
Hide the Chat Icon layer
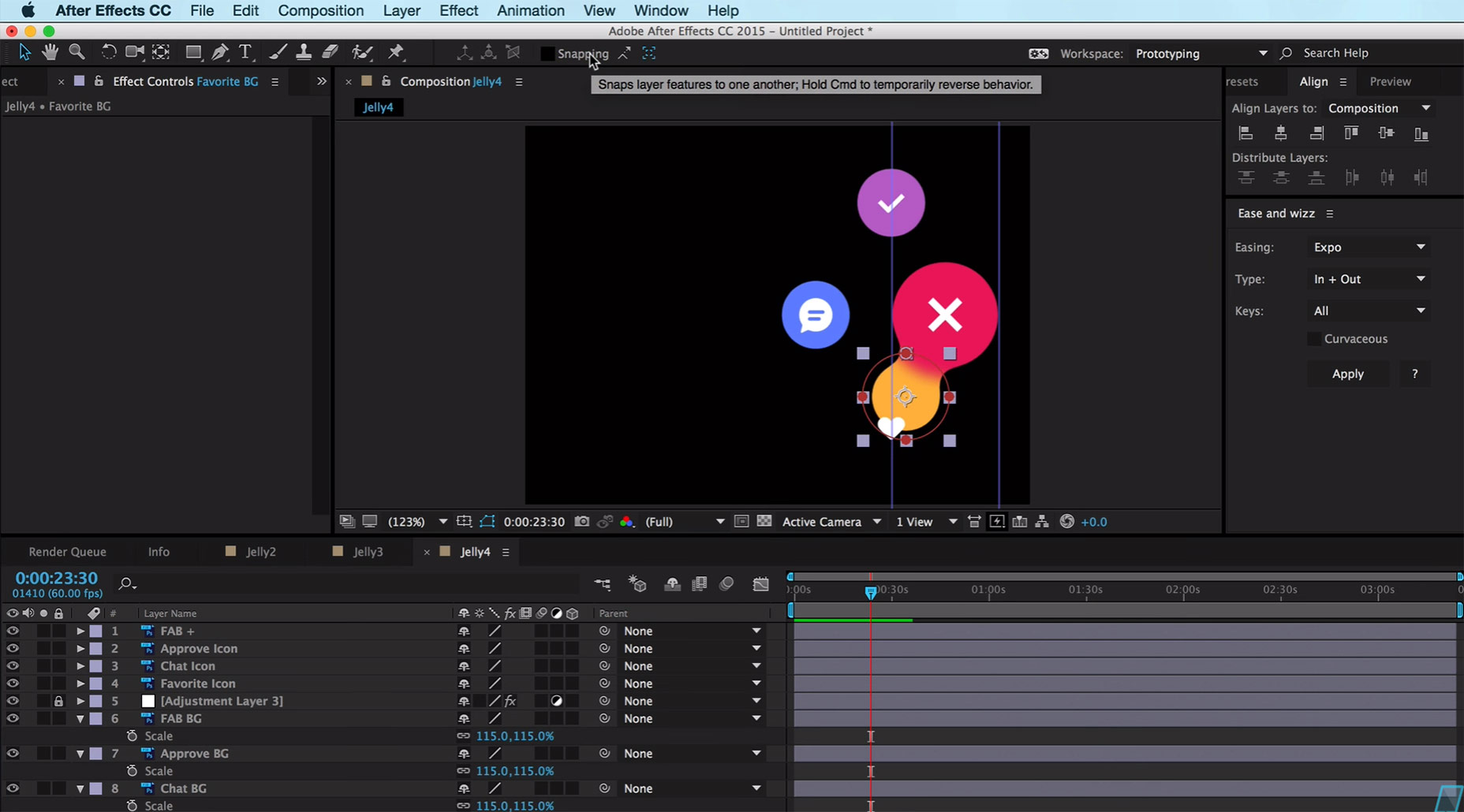(13, 666)
